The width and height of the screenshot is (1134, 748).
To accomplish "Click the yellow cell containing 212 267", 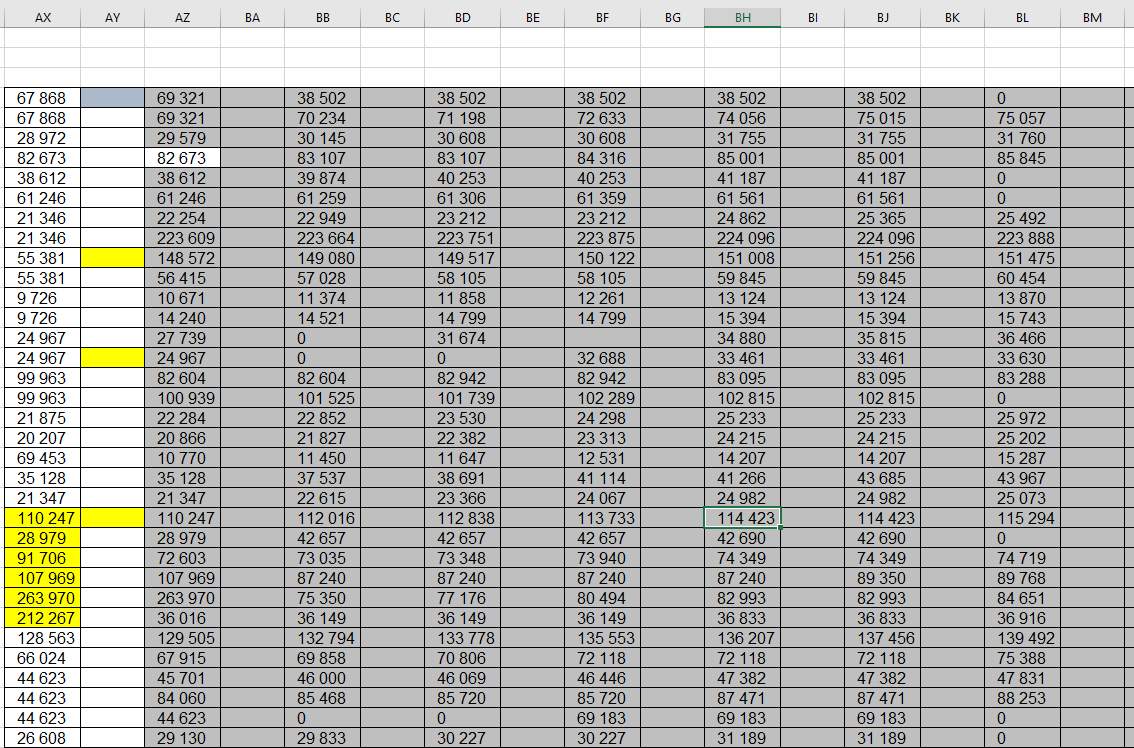I will coord(43,618).
